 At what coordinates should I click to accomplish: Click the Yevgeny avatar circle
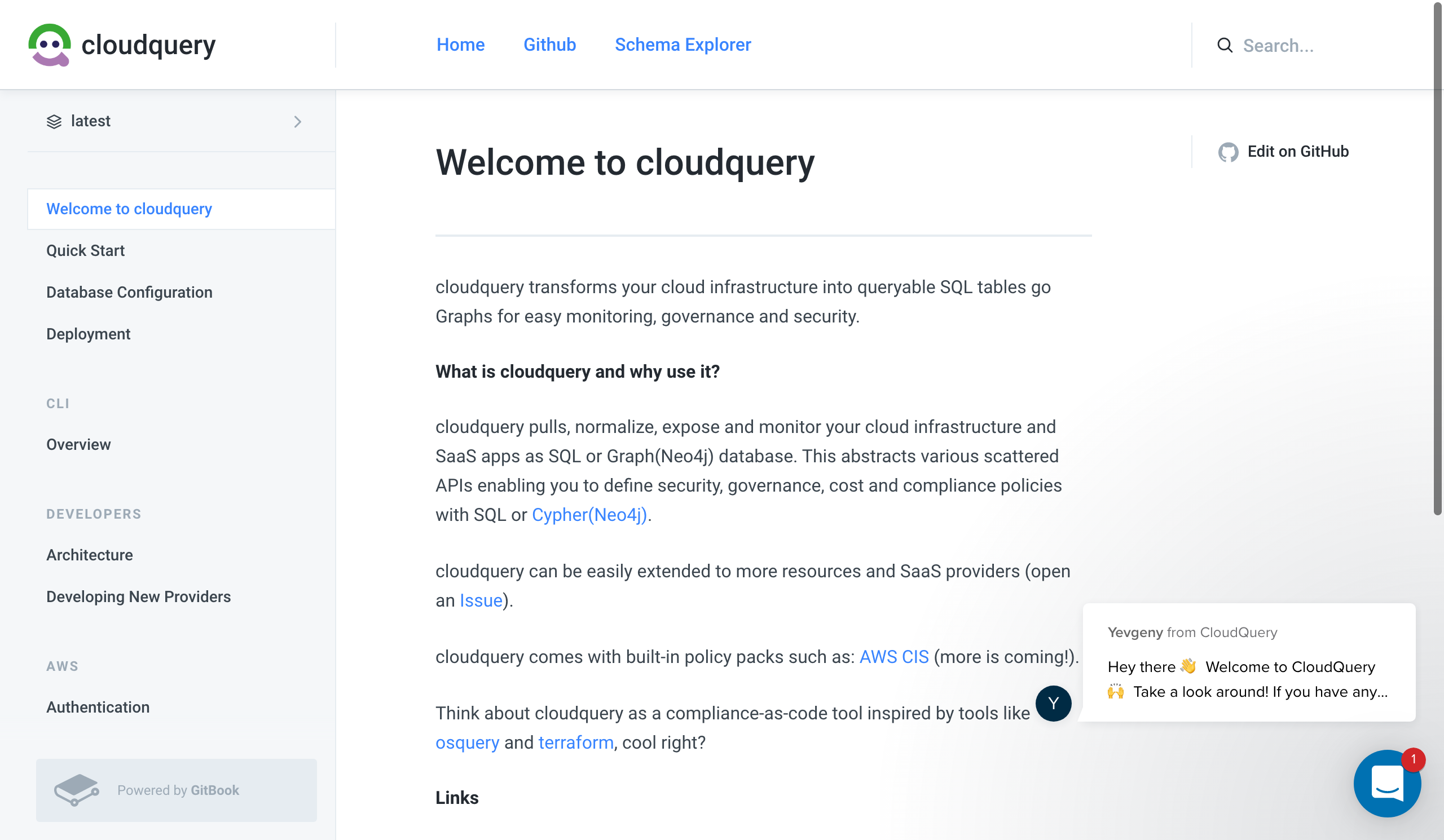click(x=1053, y=702)
